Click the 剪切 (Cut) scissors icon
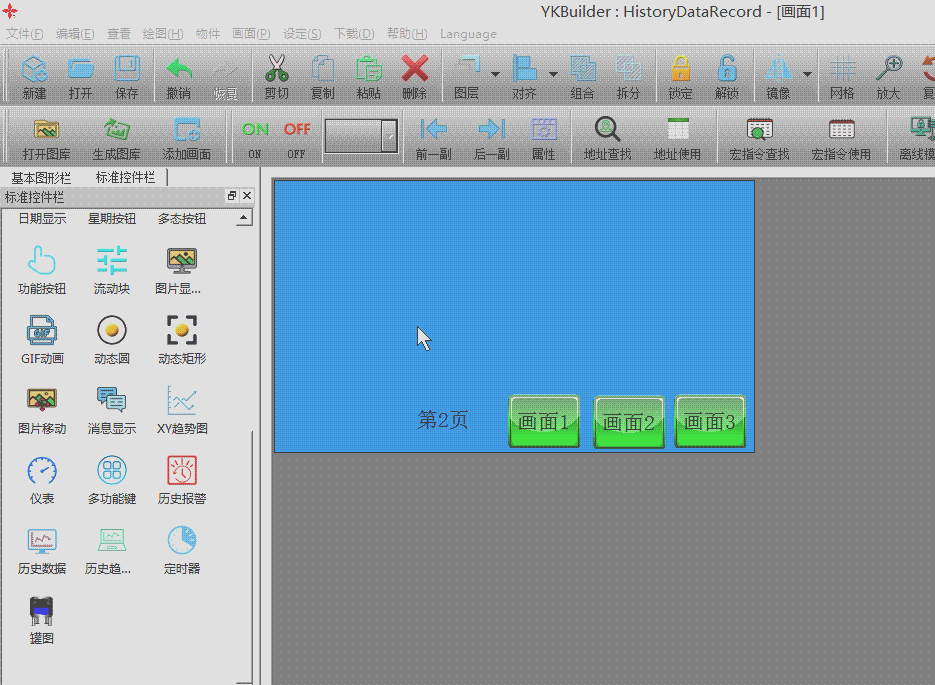Screen dimensions: 935x685 (x=277, y=70)
